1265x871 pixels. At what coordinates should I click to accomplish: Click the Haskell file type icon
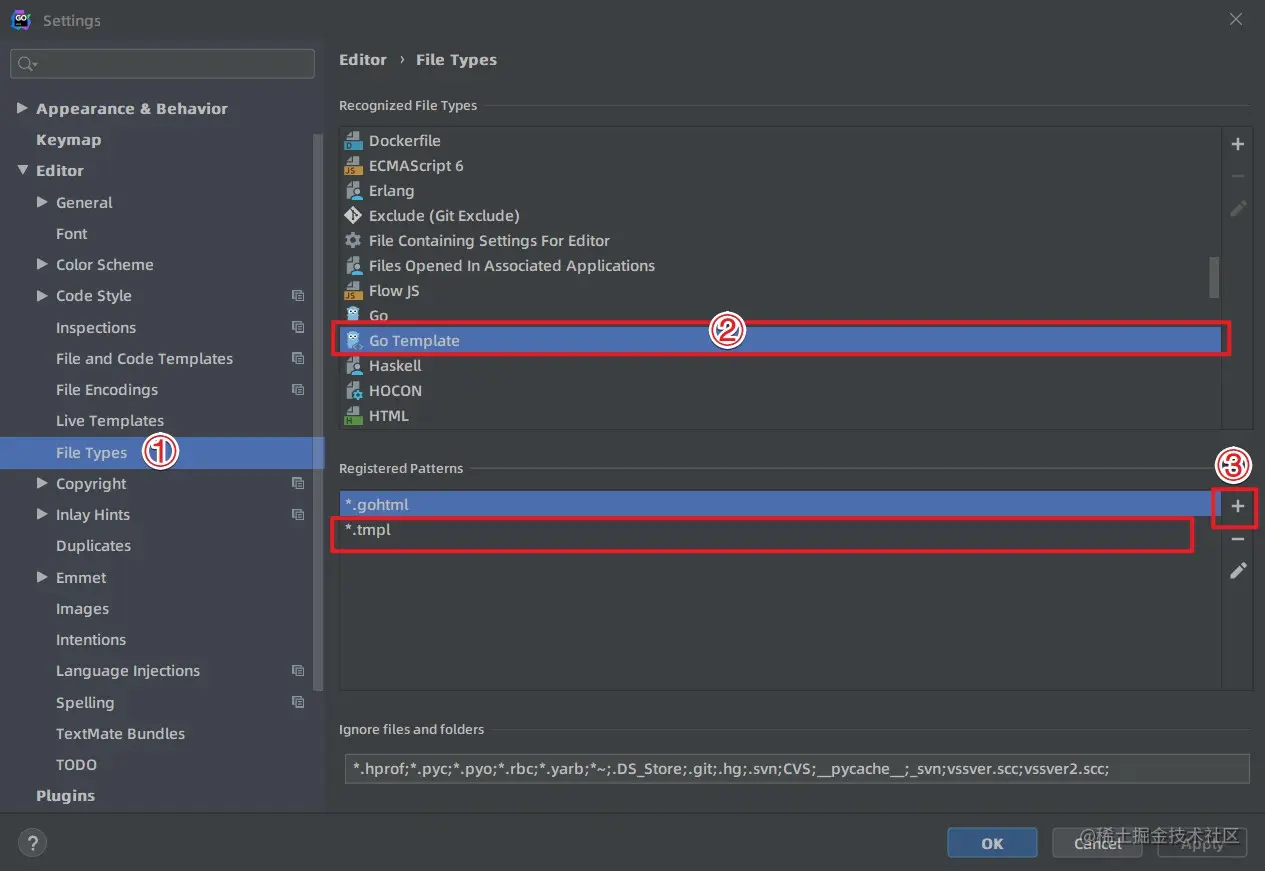(352, 366)
